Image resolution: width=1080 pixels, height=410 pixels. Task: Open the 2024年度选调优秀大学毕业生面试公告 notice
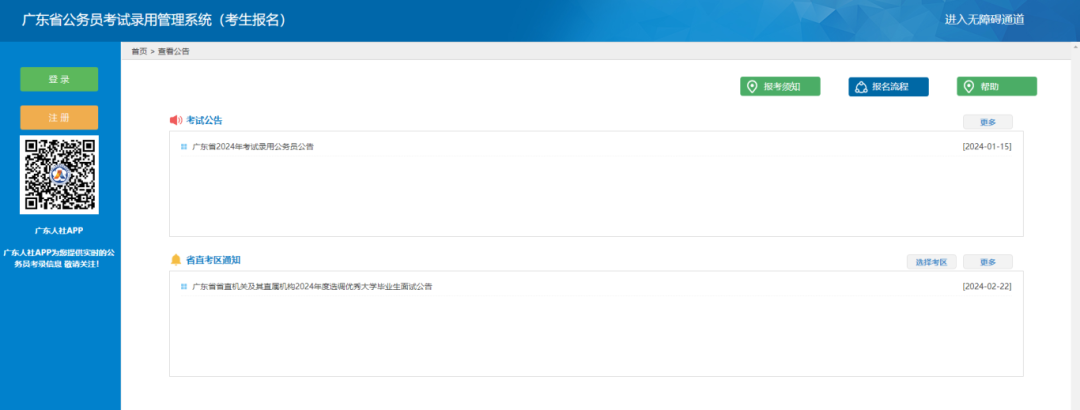click(312, 286)
